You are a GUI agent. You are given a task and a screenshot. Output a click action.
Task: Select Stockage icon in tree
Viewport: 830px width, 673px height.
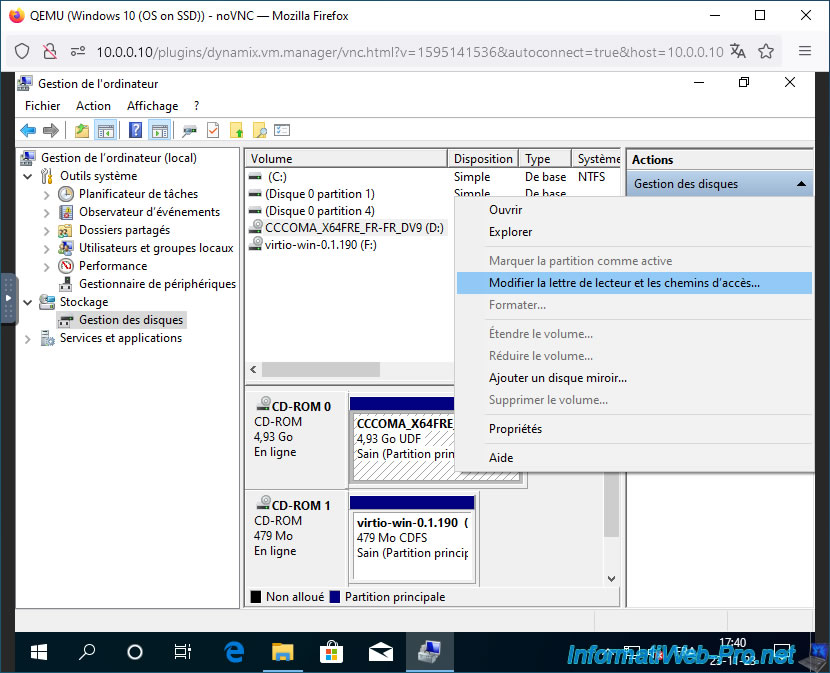[47, 302]
